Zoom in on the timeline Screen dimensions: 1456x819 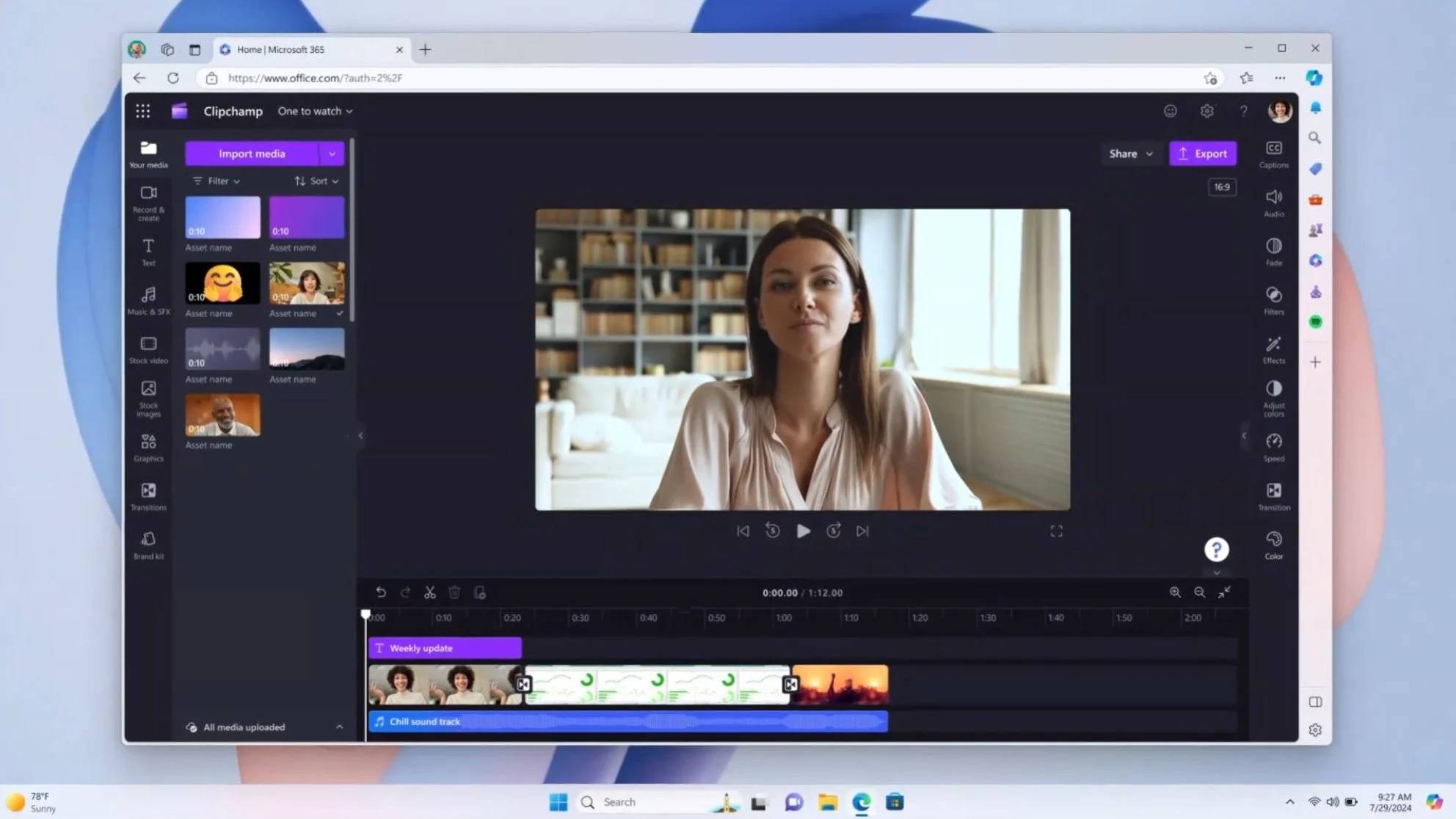tap(1175, 592)
